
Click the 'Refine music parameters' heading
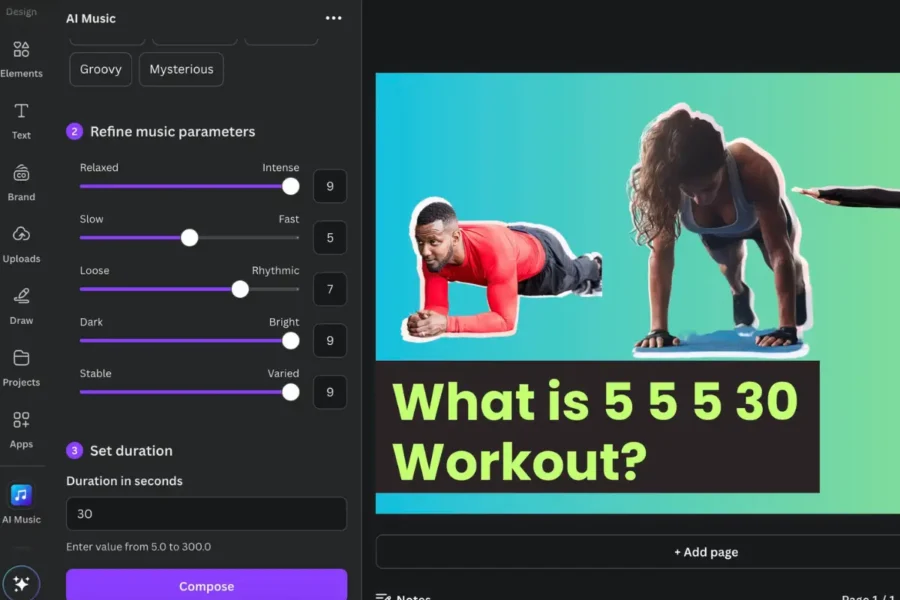pos(173,131)
